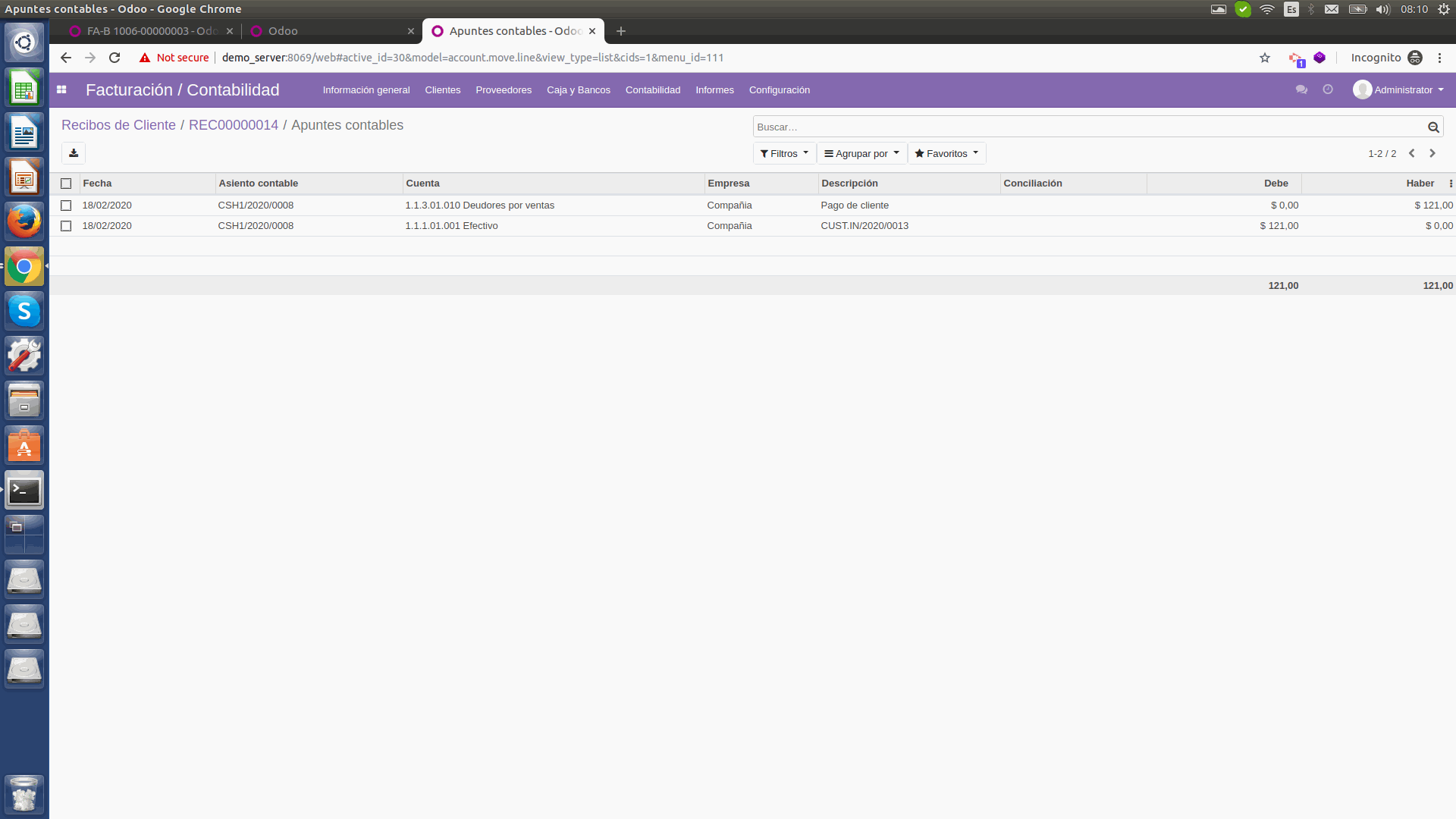Open Chrome three-dot menu
Viewport: 1456px width, 819px height.
click(x=1439, y=58)
